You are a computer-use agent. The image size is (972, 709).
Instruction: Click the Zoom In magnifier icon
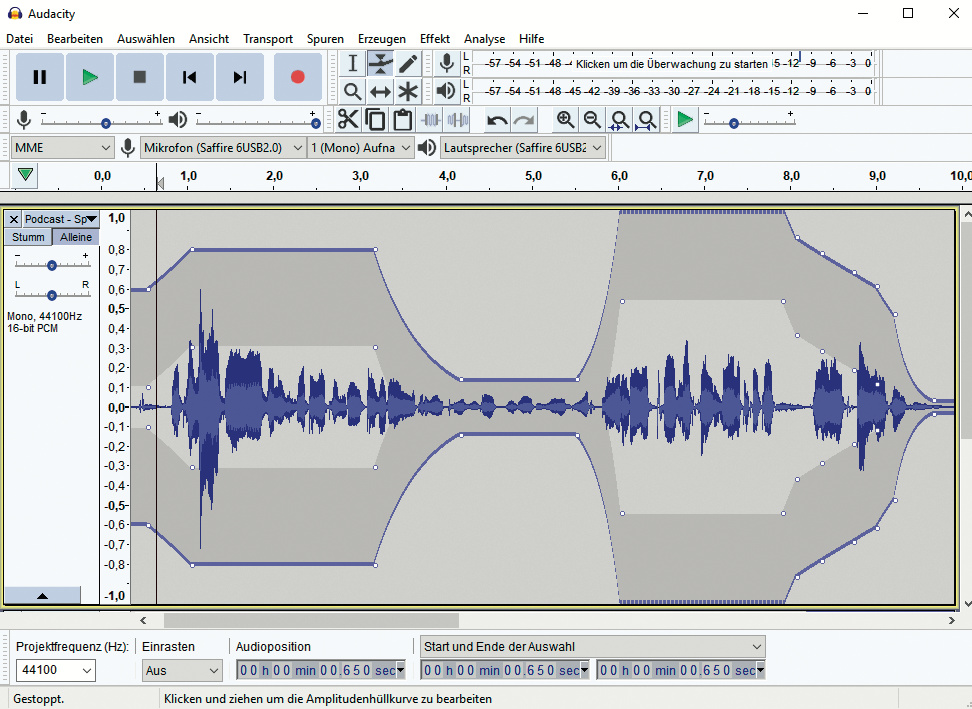pyautogui.click(x=566, y=120)
